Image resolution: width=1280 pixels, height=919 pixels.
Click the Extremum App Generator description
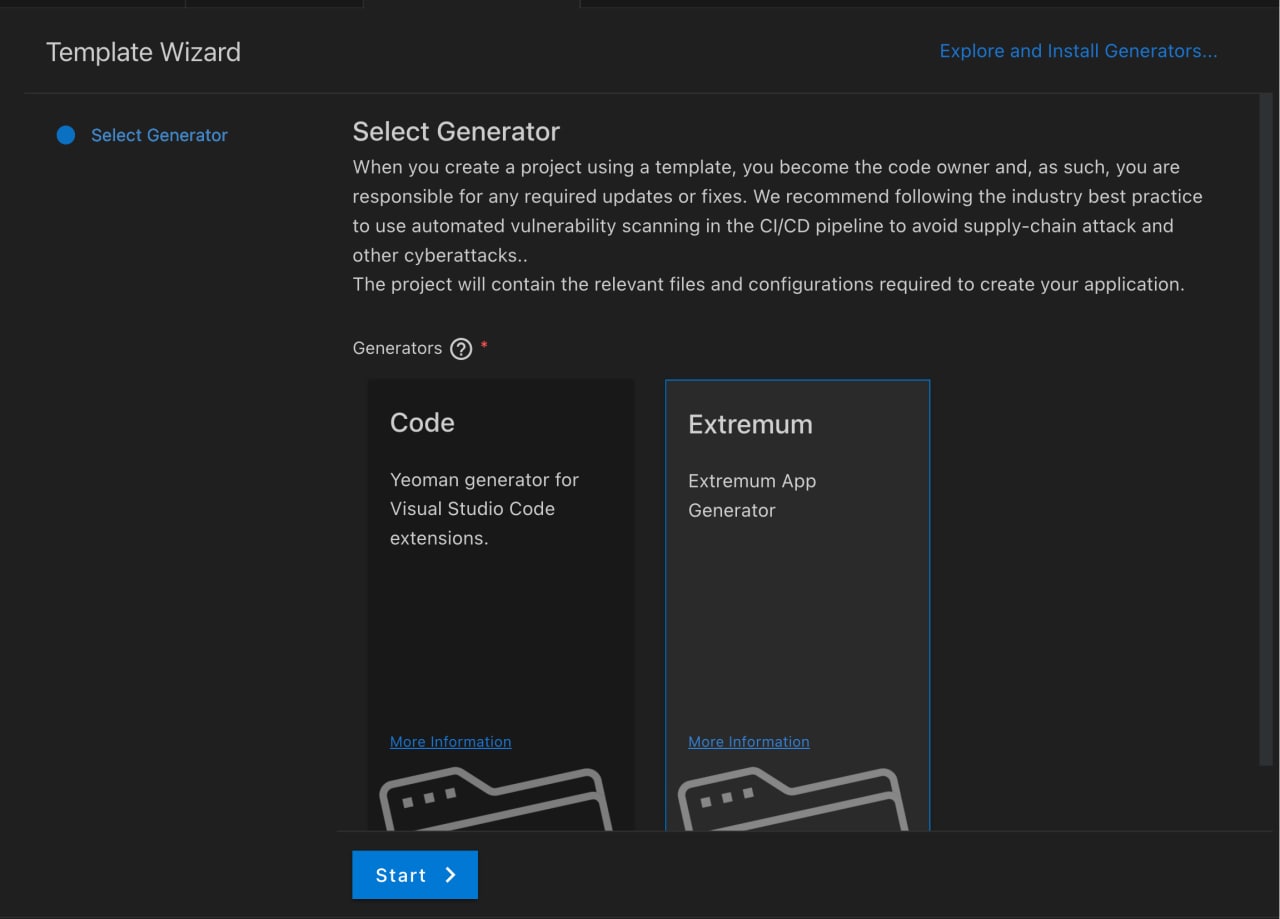point(752,495)
